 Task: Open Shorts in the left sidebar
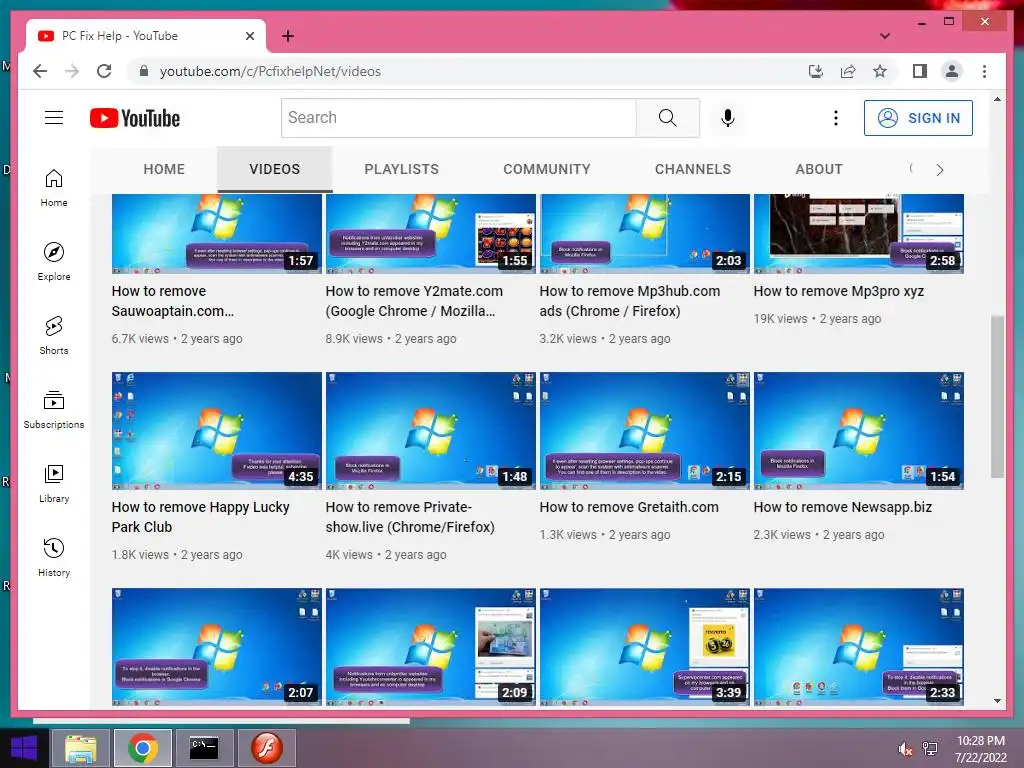(54, 336)
